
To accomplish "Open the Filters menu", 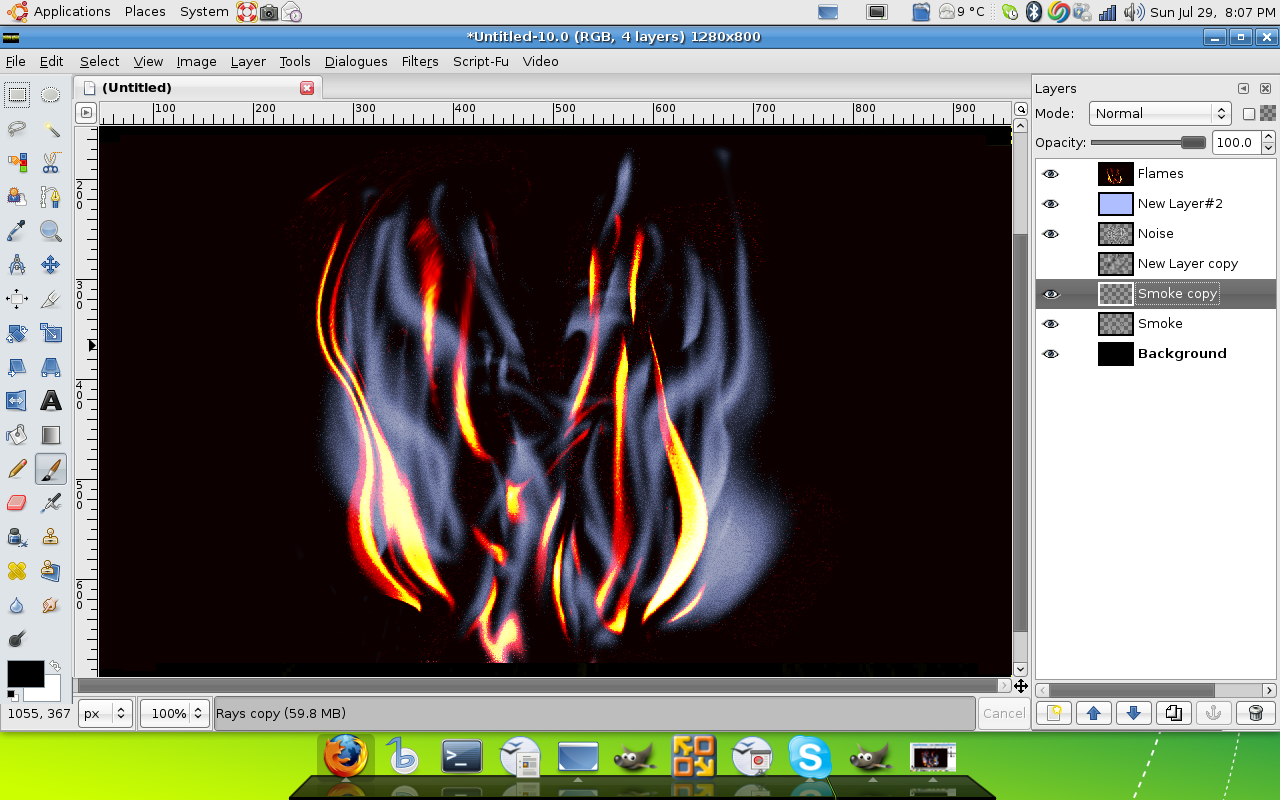I will (420, 61).
